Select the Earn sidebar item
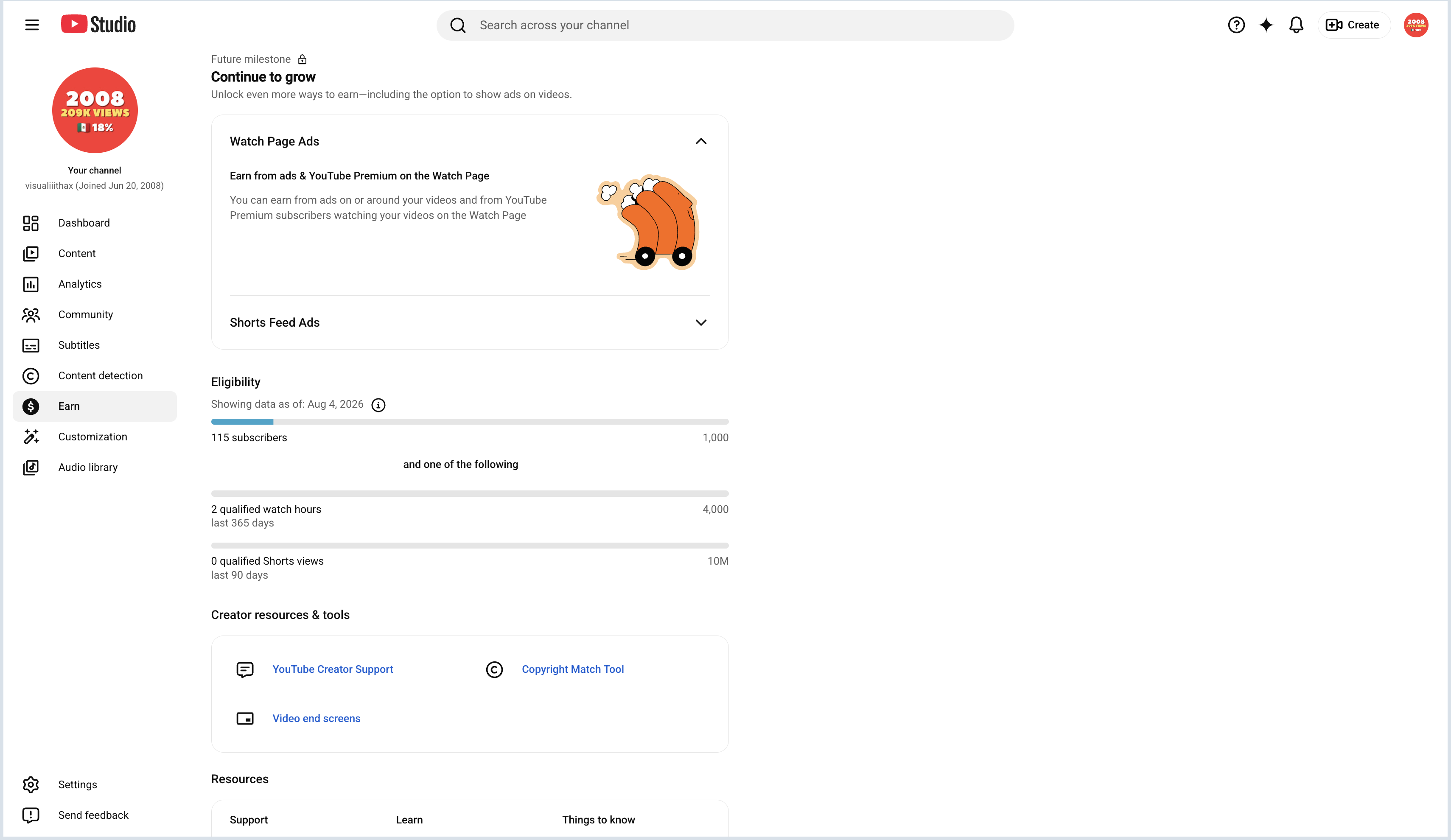Screen dimensions: 1451x840 [x=95, y=406]
